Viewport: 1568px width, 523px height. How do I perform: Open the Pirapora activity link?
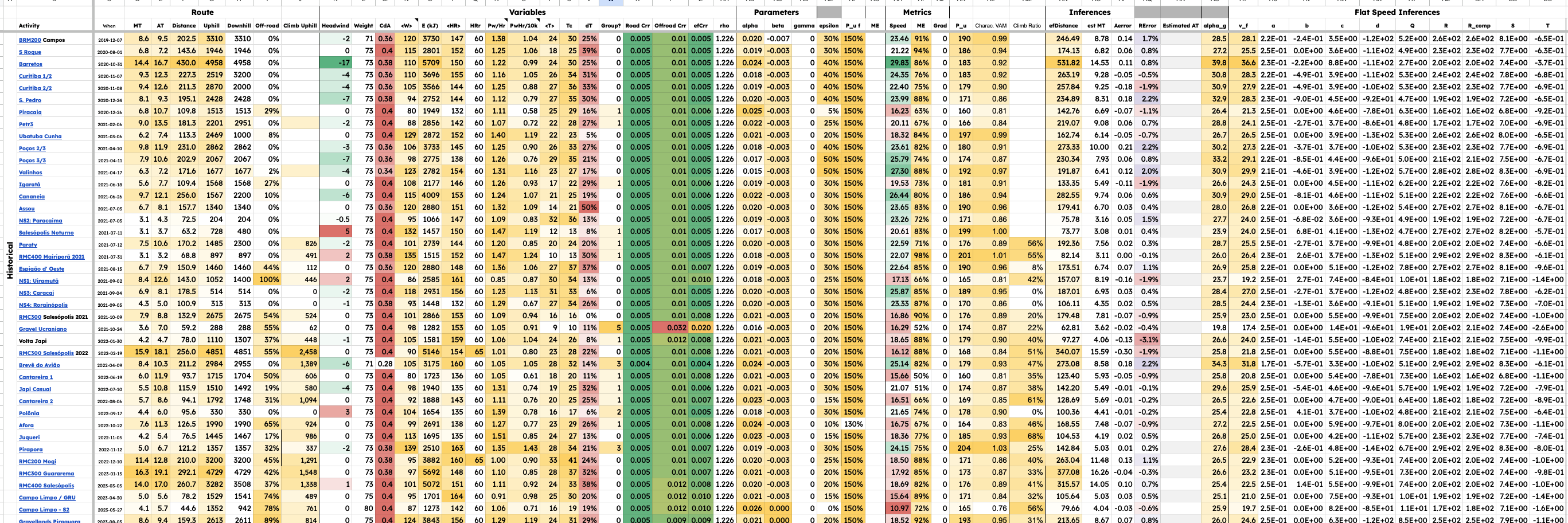31,450
